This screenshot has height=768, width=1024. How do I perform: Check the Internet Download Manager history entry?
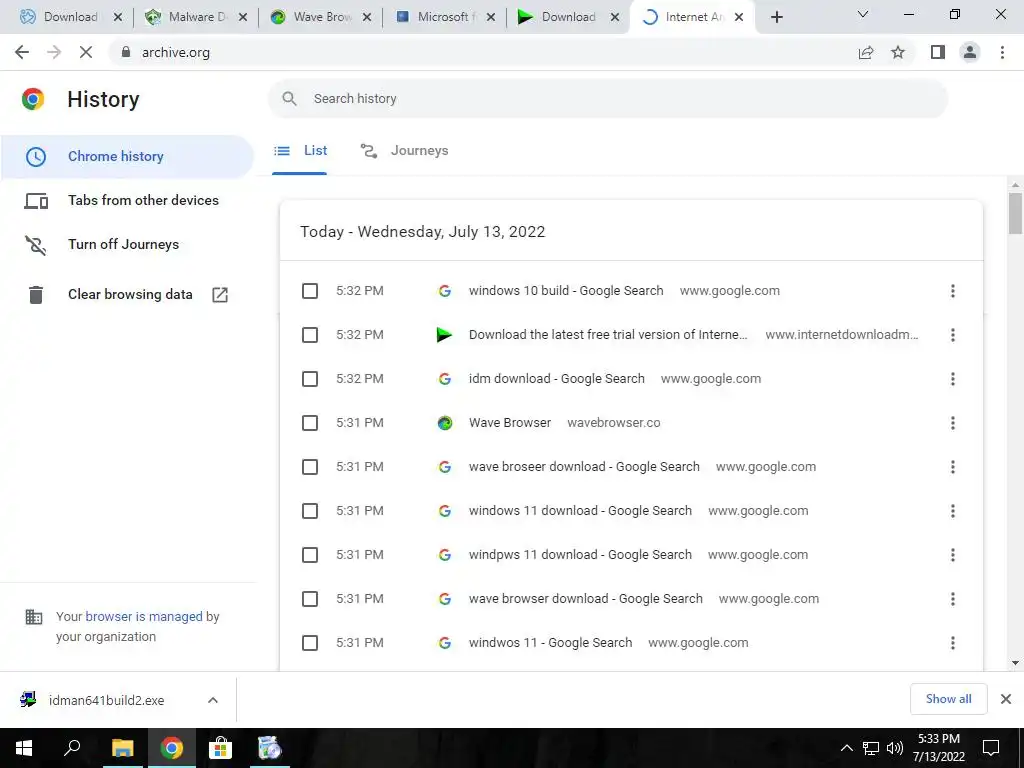tap(310, 335)
